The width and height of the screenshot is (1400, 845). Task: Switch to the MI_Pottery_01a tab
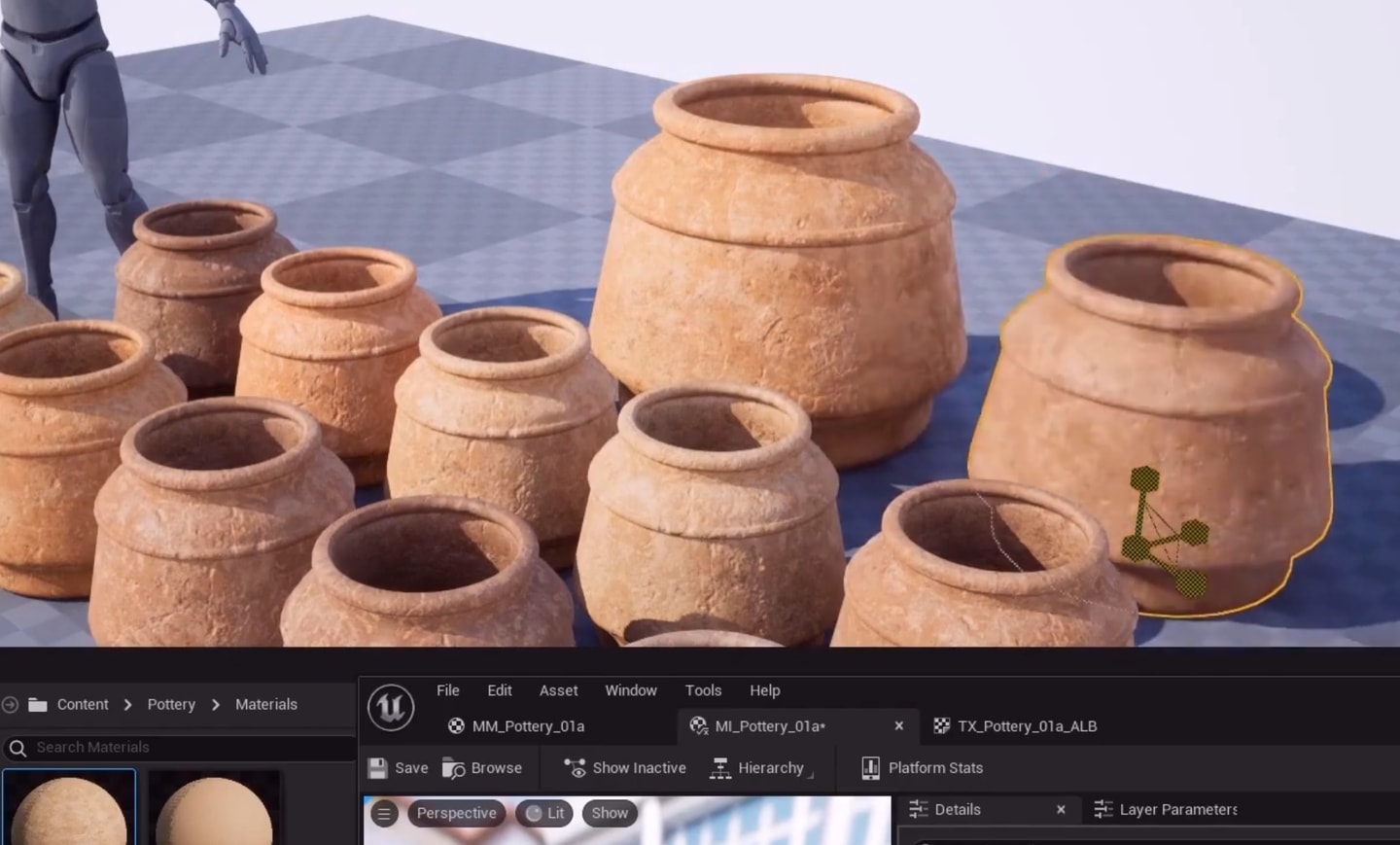pos(797,726)
